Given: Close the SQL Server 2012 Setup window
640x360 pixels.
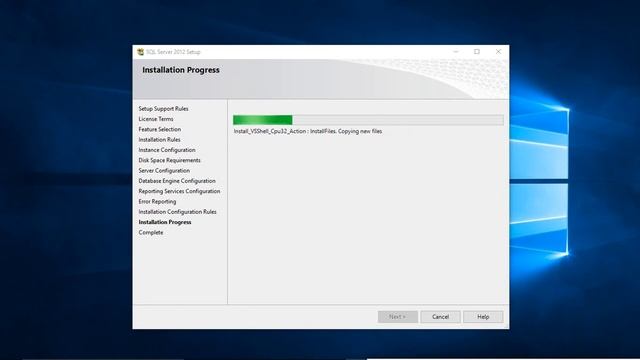Looking at the screenshot, I should (x=498, y=52).
